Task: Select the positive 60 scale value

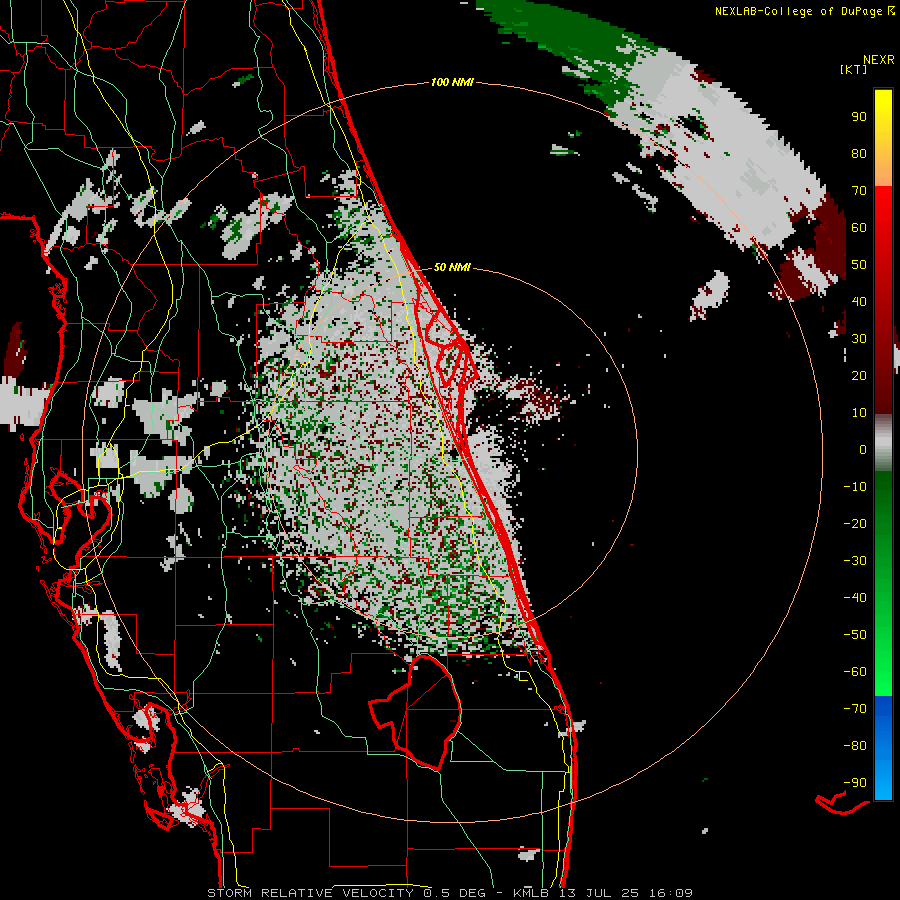Action: pos(859,227)
